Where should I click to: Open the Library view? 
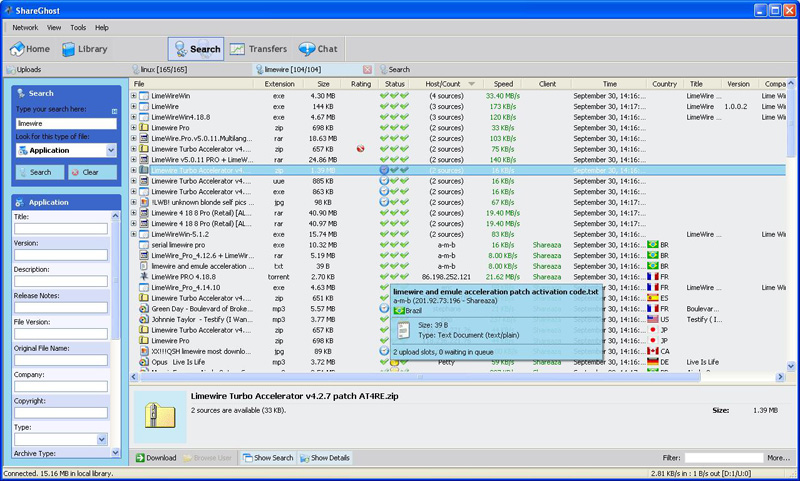coord(85,49)
